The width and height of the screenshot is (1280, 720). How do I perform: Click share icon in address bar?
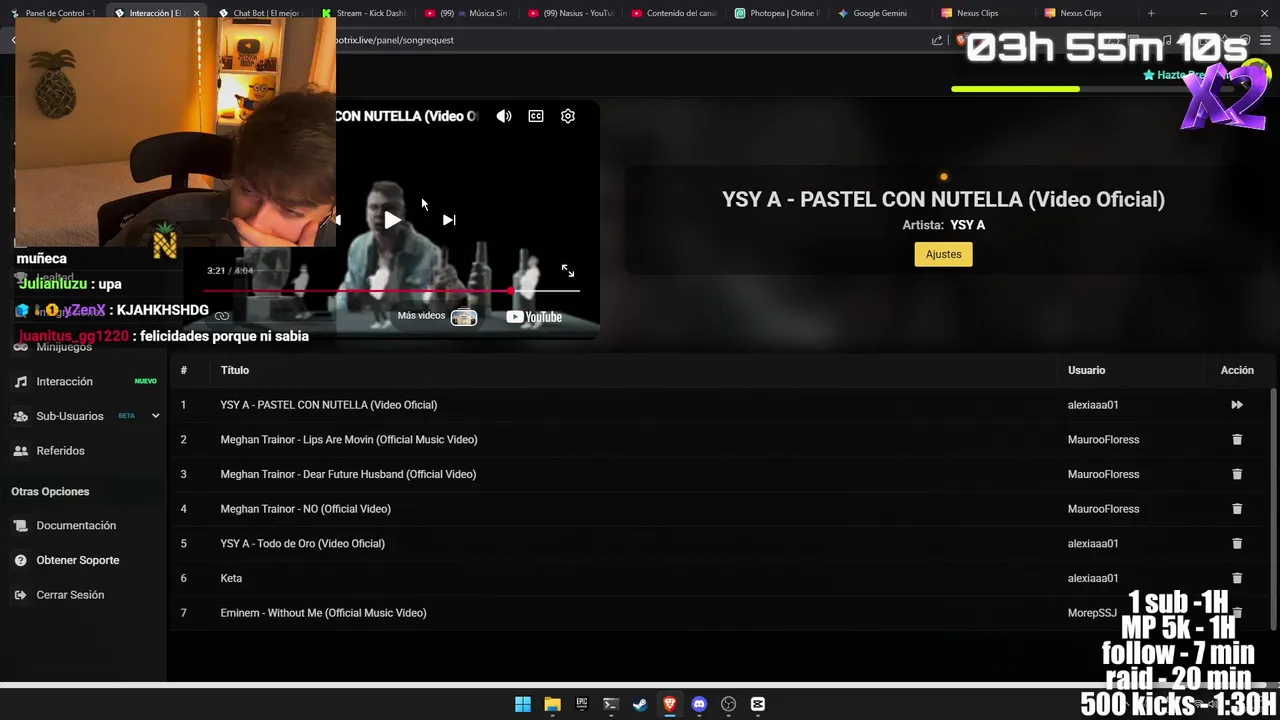pos(937,40)
